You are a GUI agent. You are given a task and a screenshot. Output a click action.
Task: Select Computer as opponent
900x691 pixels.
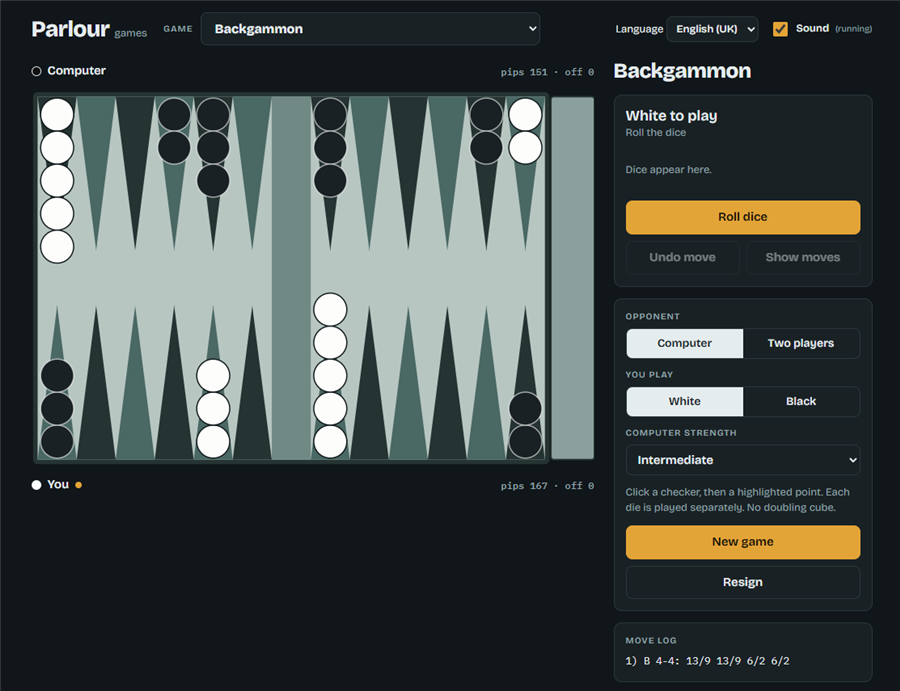point(684,343)
